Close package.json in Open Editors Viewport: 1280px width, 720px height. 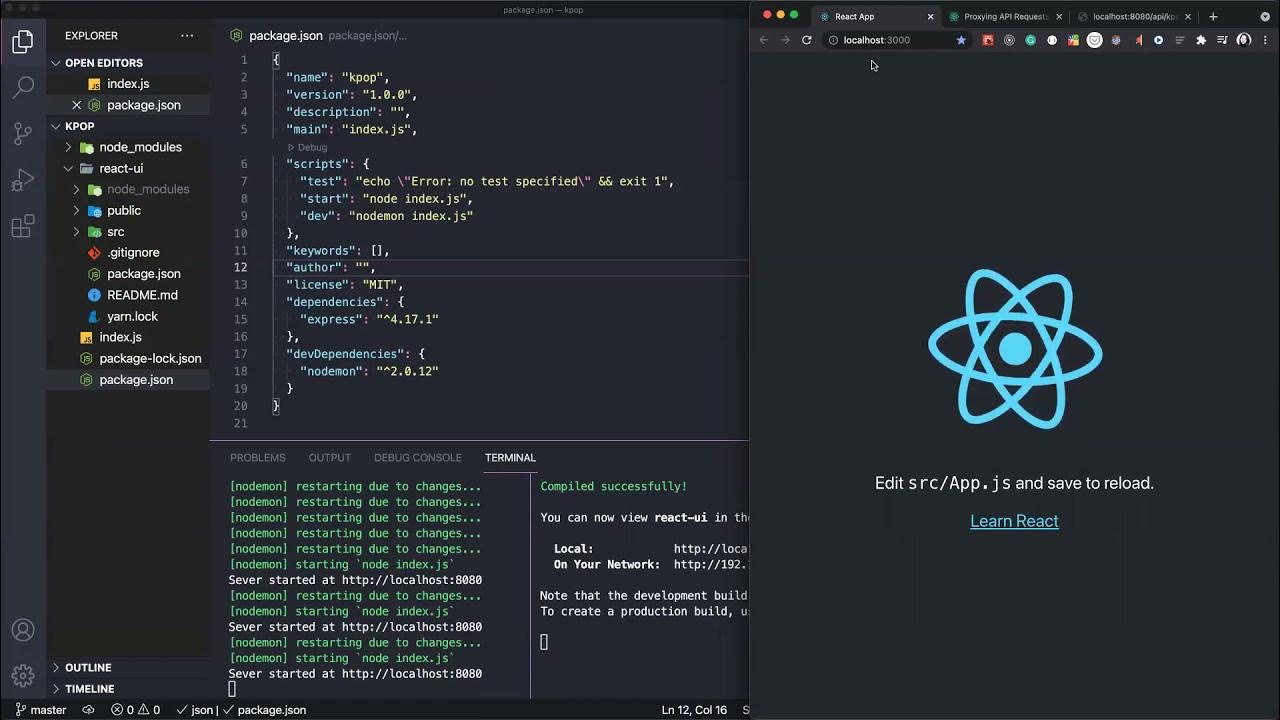(x=76, y=105)
